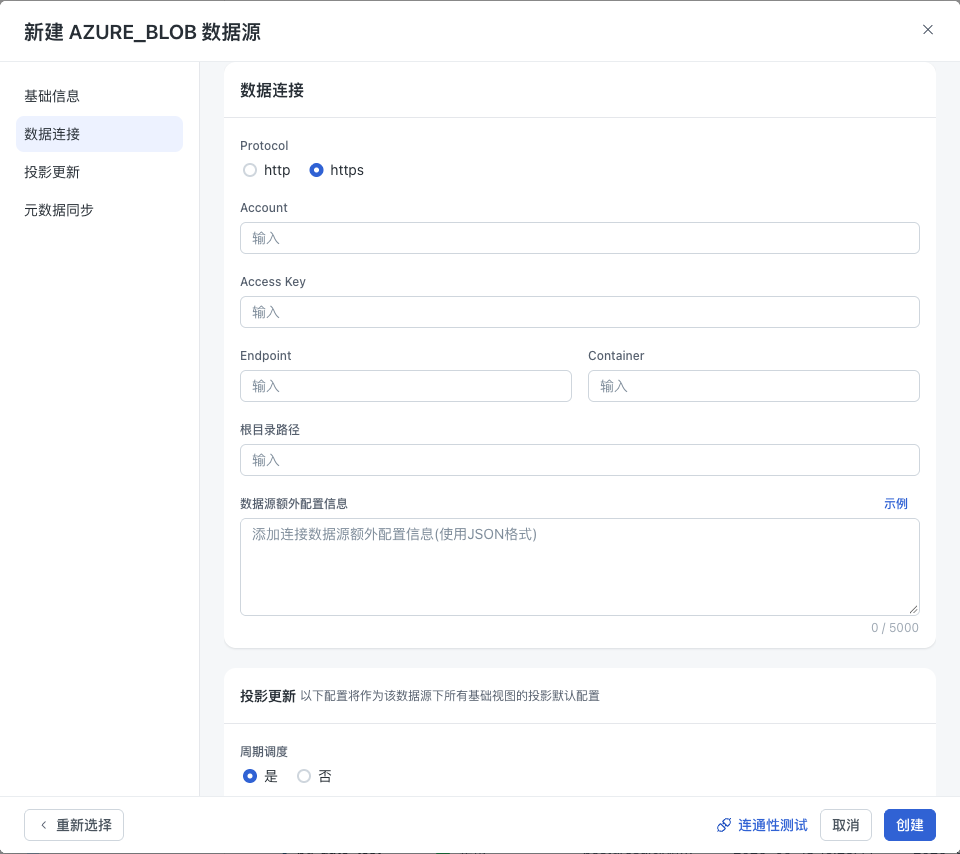This screenshot has width=960, height=854.
Task: Select the https protocol radio
Action: coord(316,170)
